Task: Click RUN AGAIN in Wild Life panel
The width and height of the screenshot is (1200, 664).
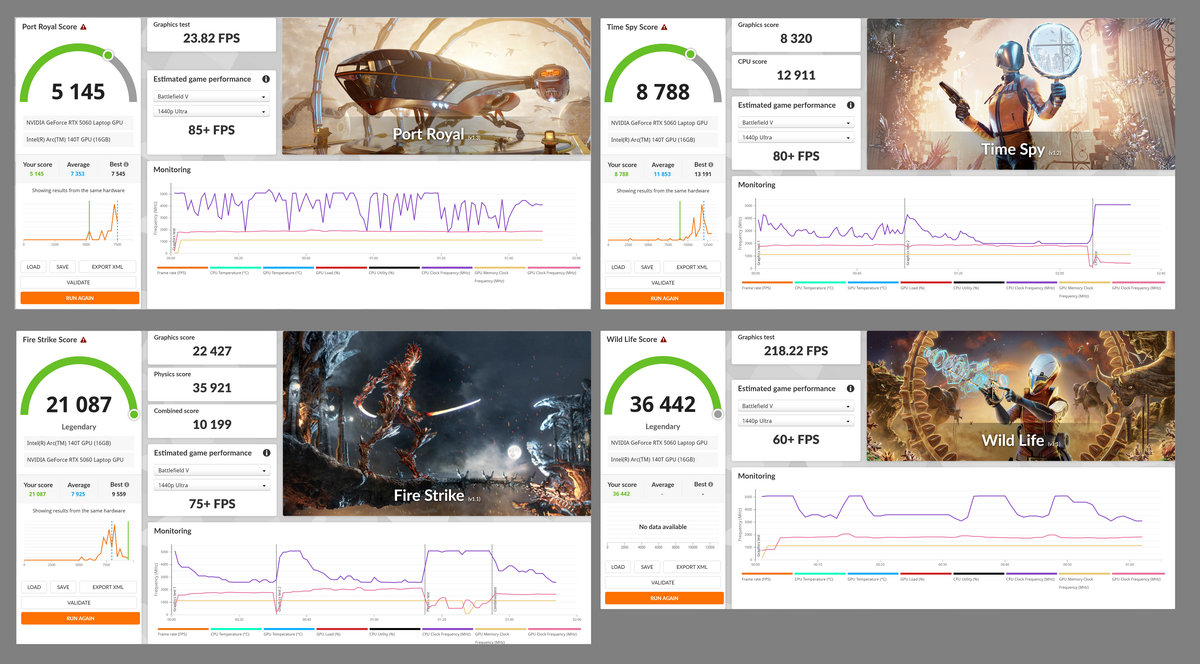Action: click(x=664, y=598)
